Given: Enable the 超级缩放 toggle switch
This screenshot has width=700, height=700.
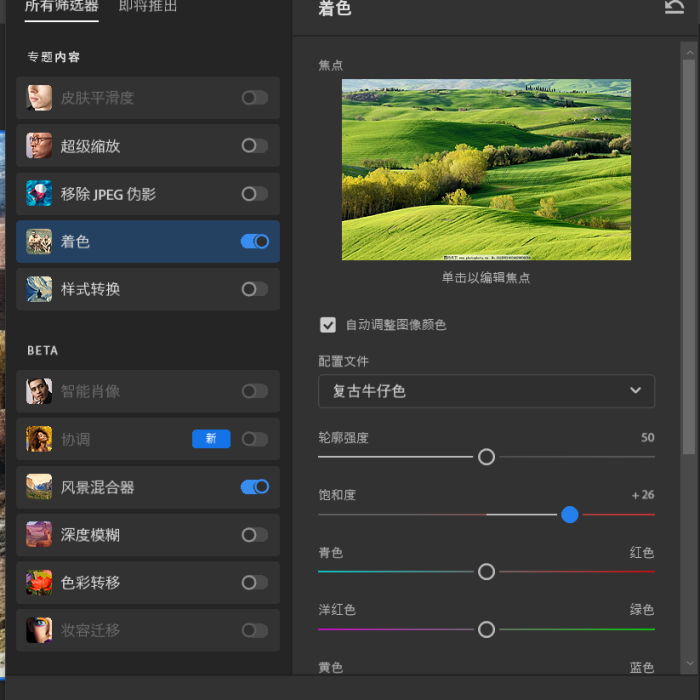Looking at the screenshot, I should point(255,146).
